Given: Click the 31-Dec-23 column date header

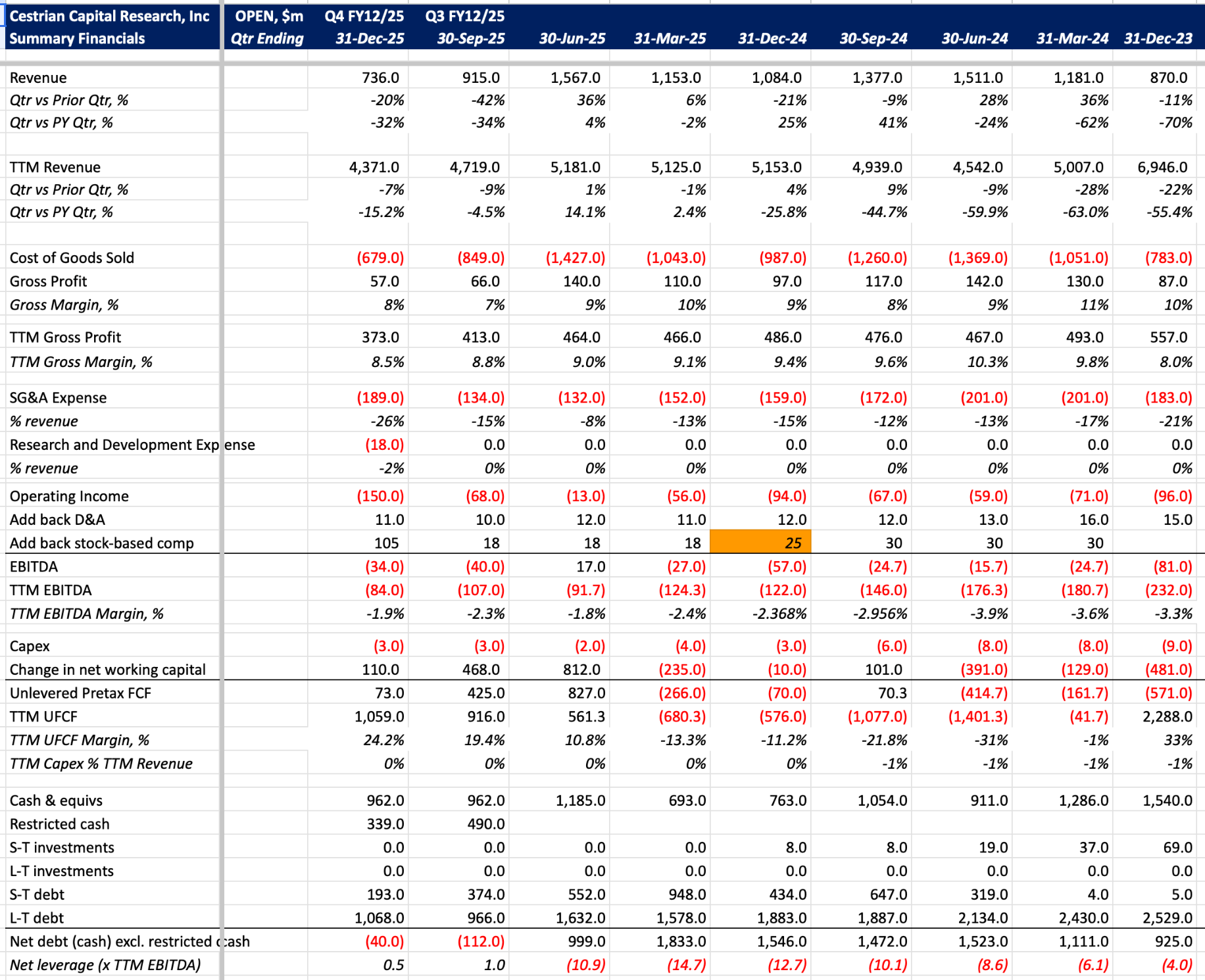Looking at the screenshot, I should click(1158, 39).
